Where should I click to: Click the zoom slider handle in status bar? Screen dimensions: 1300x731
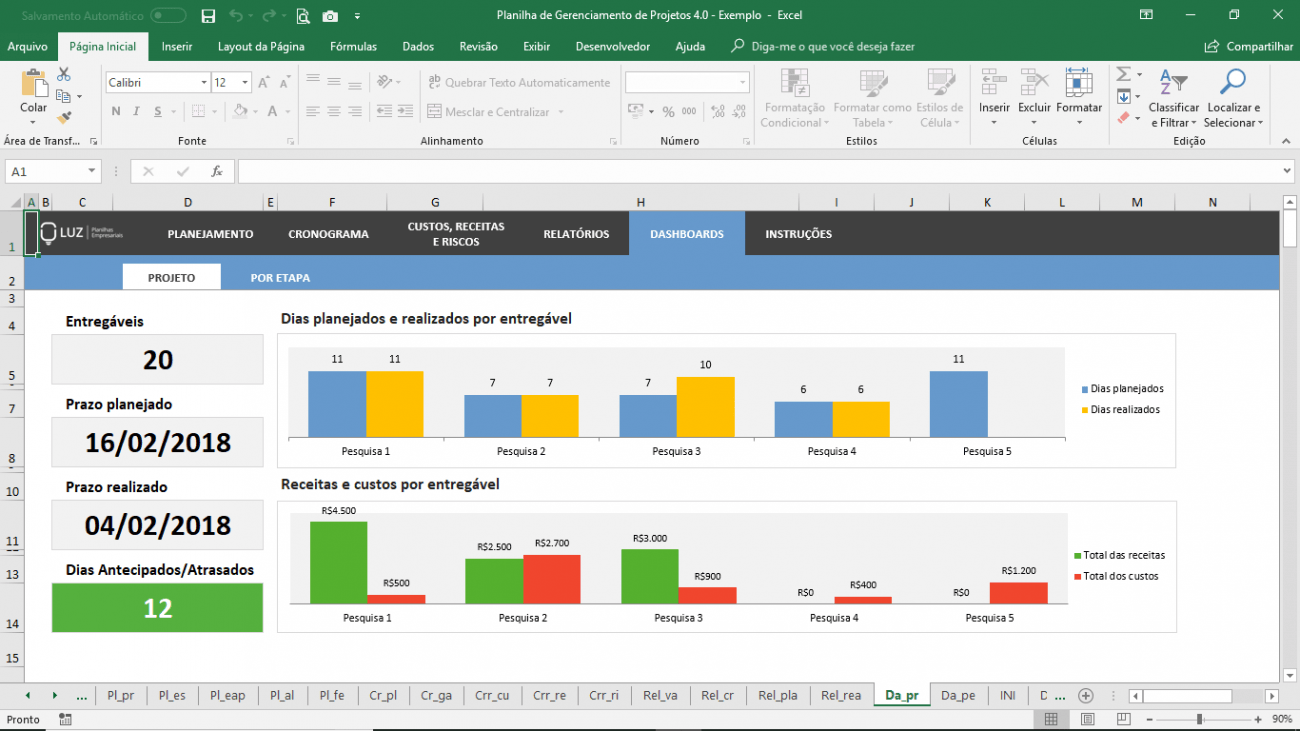tap(1199, 719)
